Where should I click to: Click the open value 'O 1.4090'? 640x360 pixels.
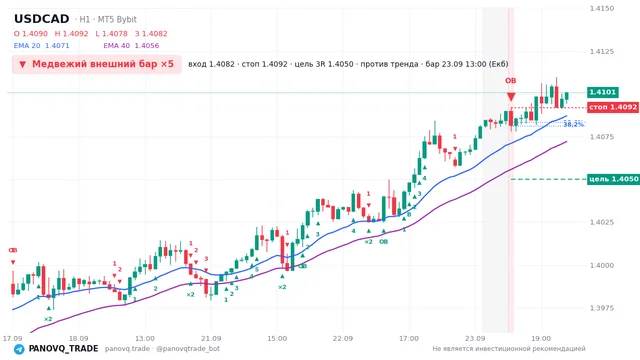[x=31, y=34]
